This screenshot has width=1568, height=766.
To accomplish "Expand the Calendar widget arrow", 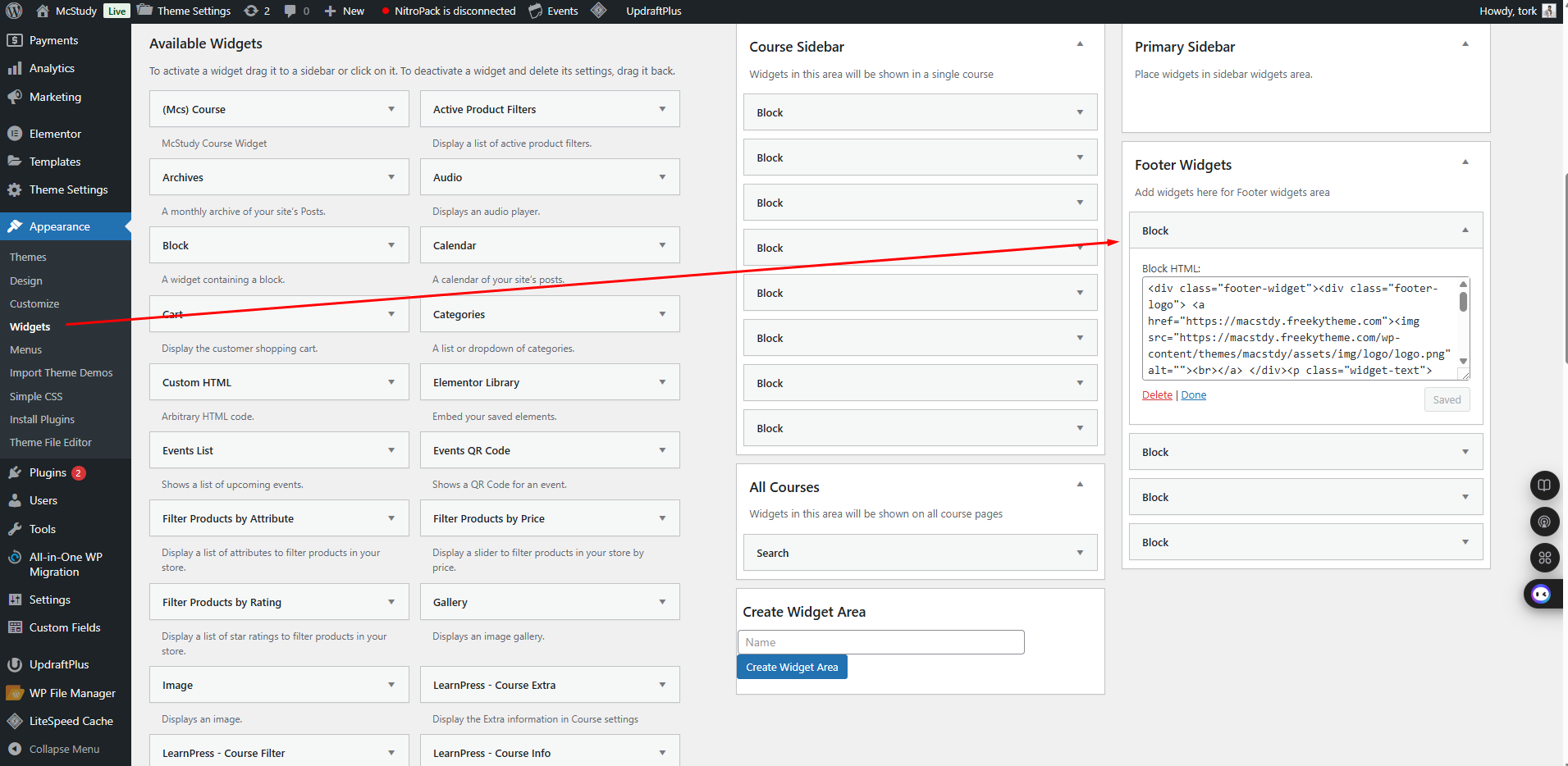I will [x=662, y=245].
